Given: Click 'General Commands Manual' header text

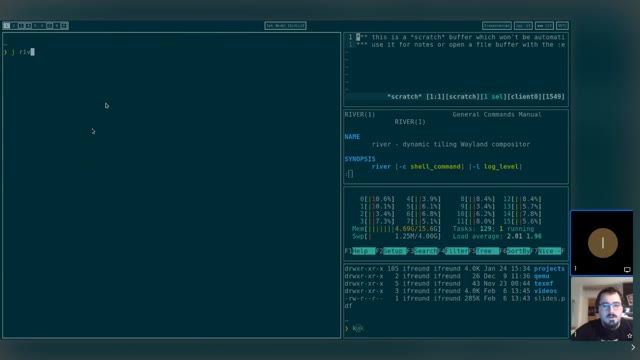Looking at the screenshot, I should pyautogui.click(x=497, y=115).
